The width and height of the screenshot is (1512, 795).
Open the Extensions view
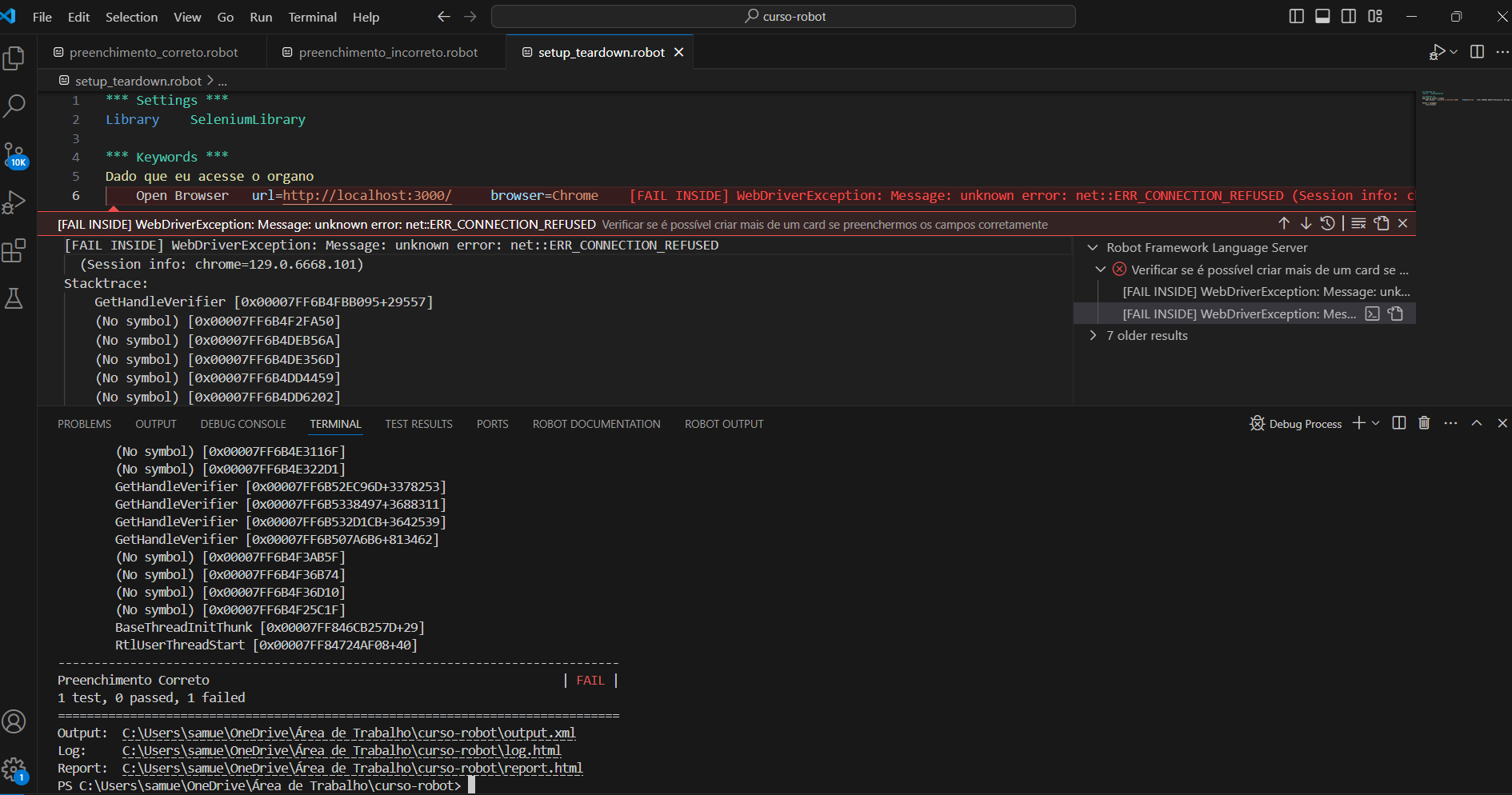14,250
